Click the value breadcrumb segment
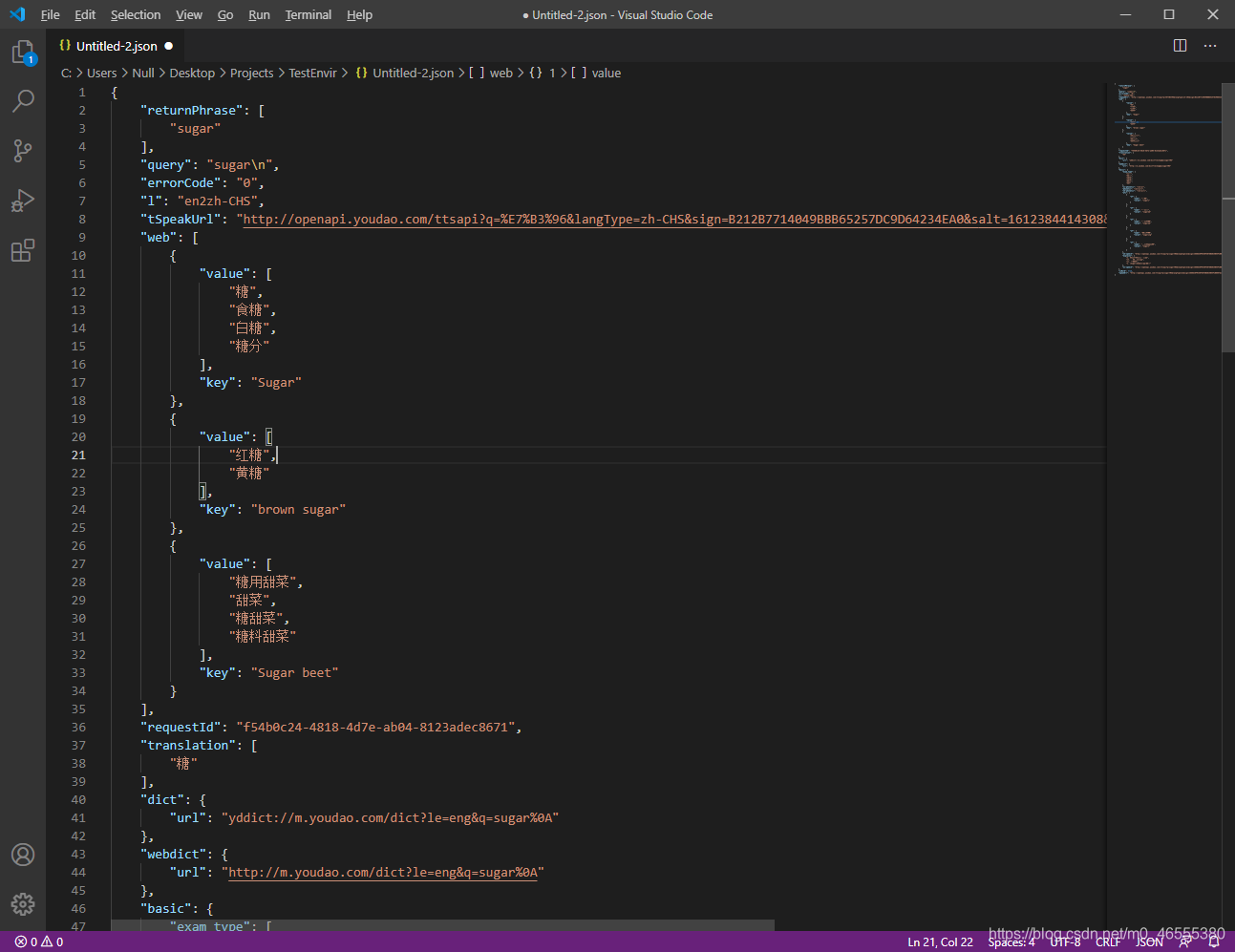Image resolution: width=1235 pixels, height=952 pixels. click(x=596, y=73)
